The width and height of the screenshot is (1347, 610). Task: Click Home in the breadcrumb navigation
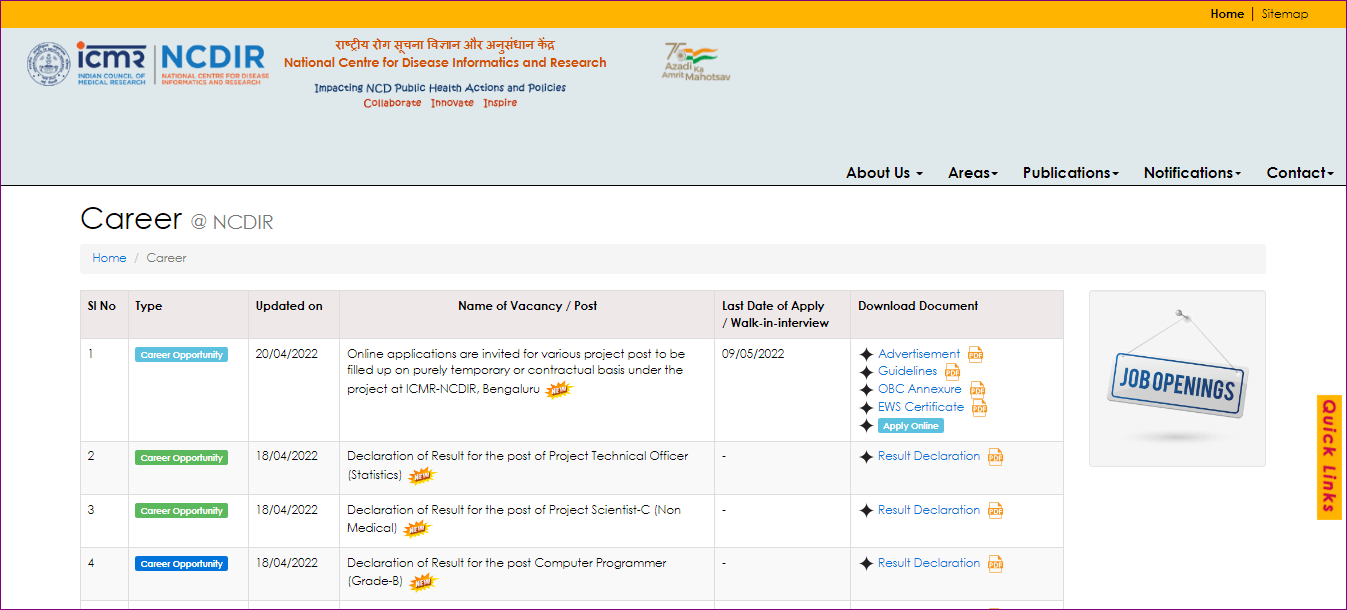point(109,258)
